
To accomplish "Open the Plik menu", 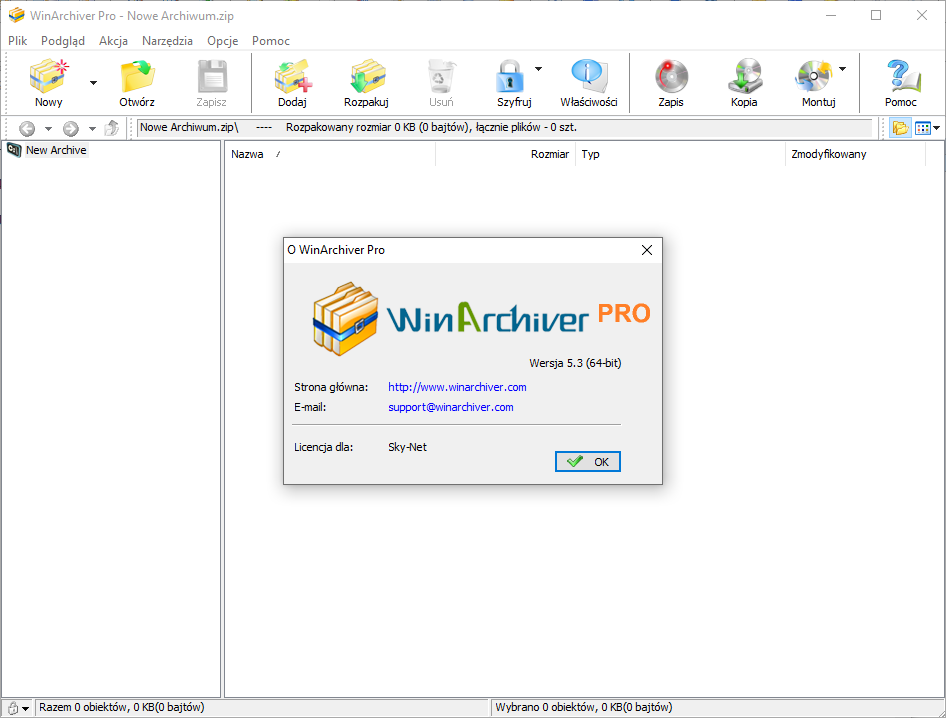I will pos(17,40).
